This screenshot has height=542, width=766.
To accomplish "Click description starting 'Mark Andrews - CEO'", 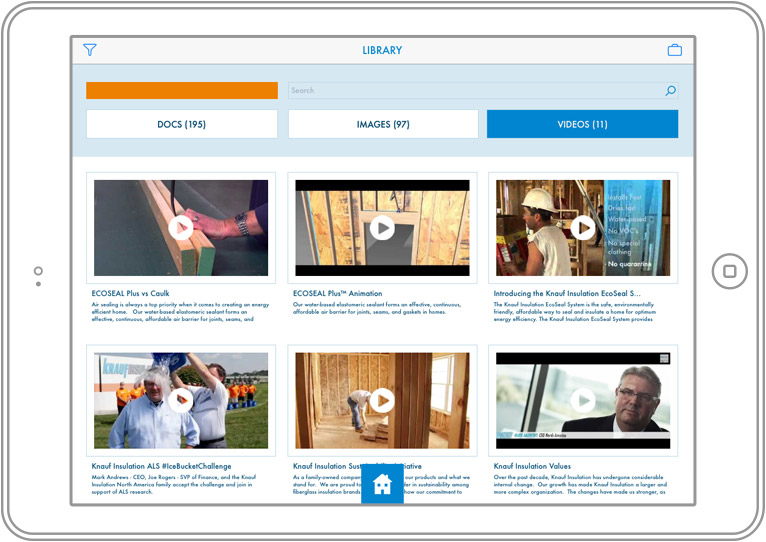I will point(173,484).
